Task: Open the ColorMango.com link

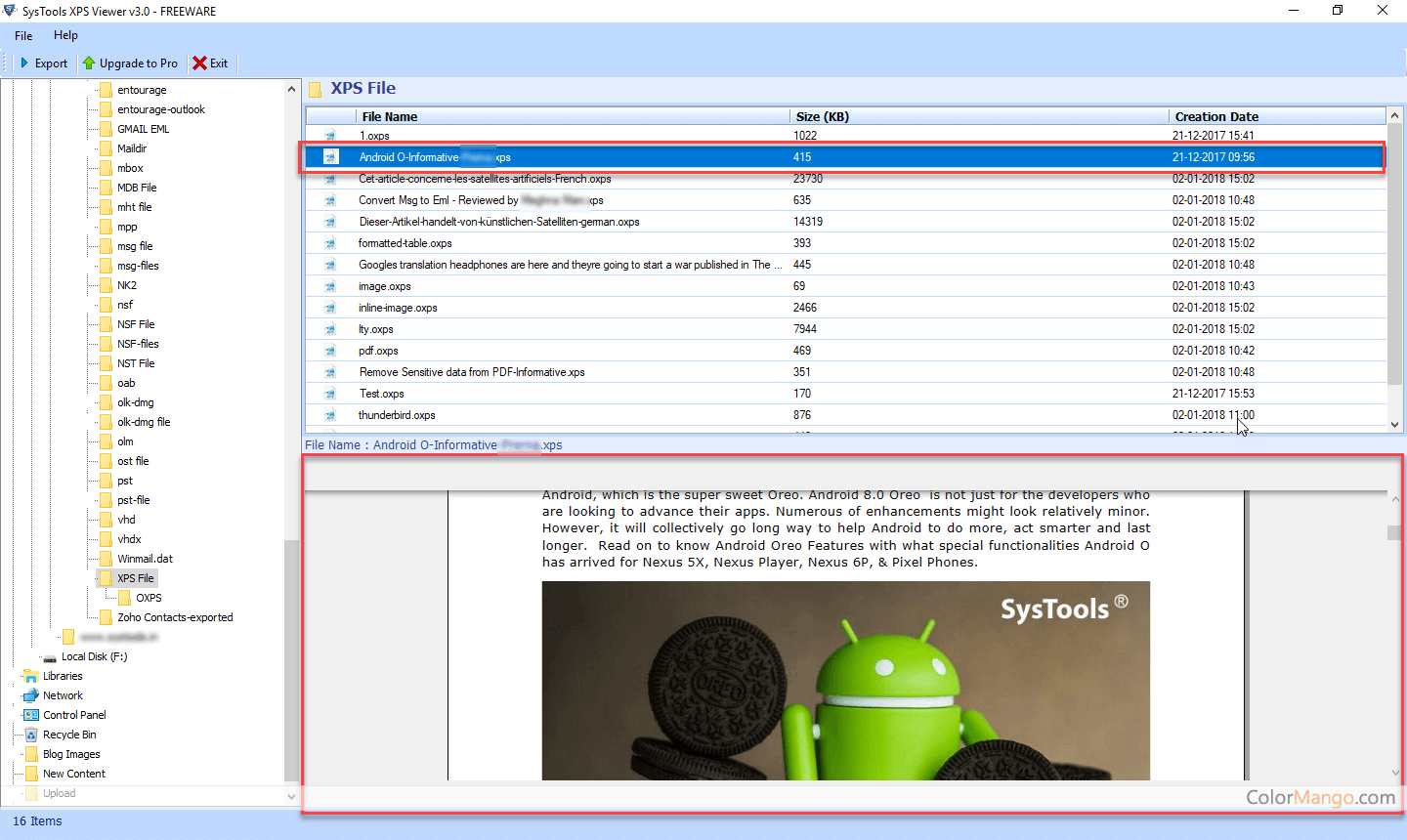Action: pyautogui.click(x=1321, y=798)
